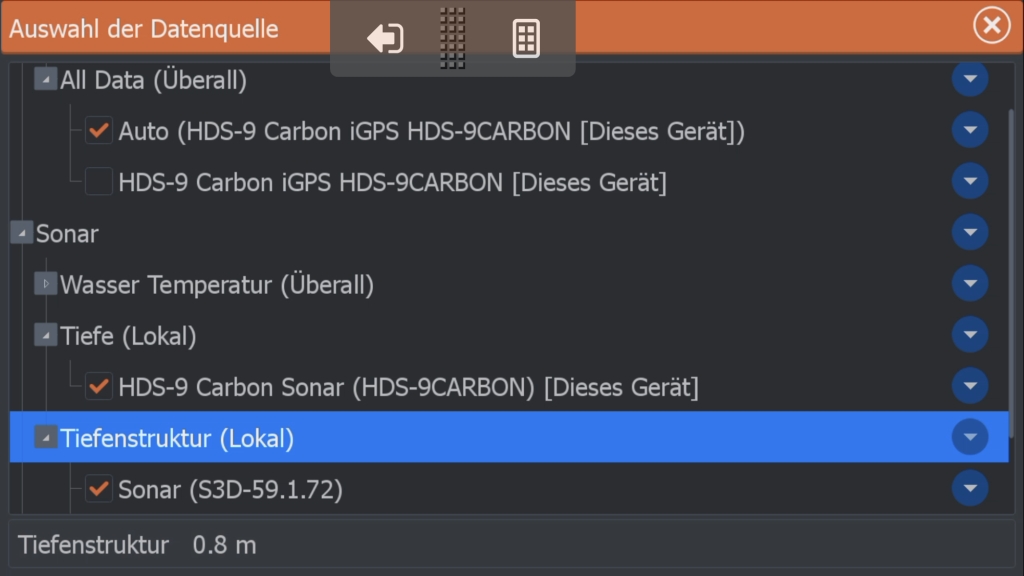Collapse the All Data (Überall) node
Screen dimensions: 1024x576
[45, 79]
